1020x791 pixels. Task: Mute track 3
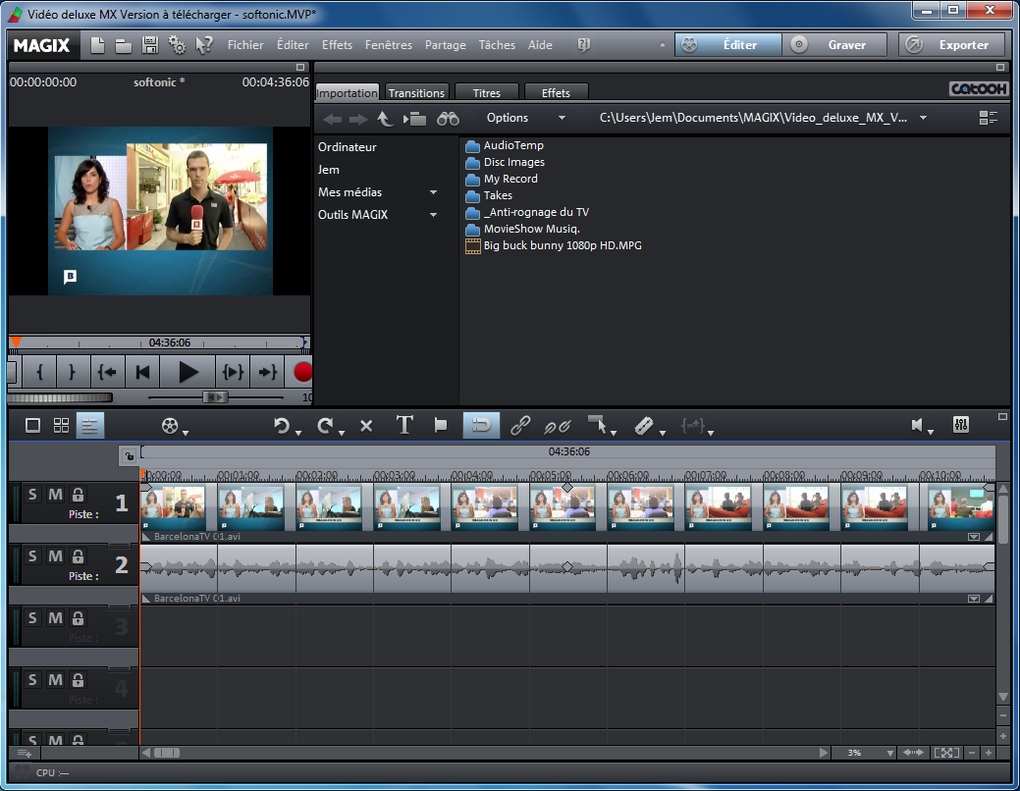point(55,618)
